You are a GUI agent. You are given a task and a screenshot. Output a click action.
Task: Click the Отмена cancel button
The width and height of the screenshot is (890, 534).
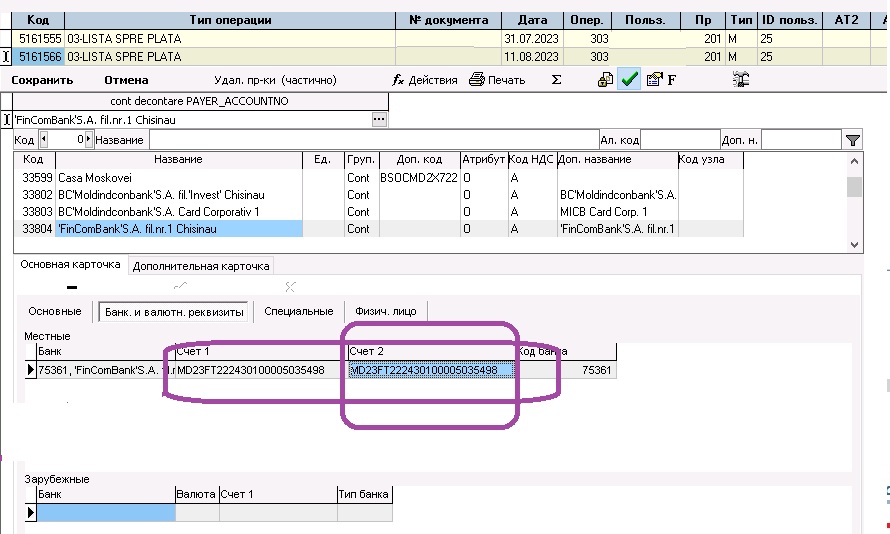(x=126, y=80)
